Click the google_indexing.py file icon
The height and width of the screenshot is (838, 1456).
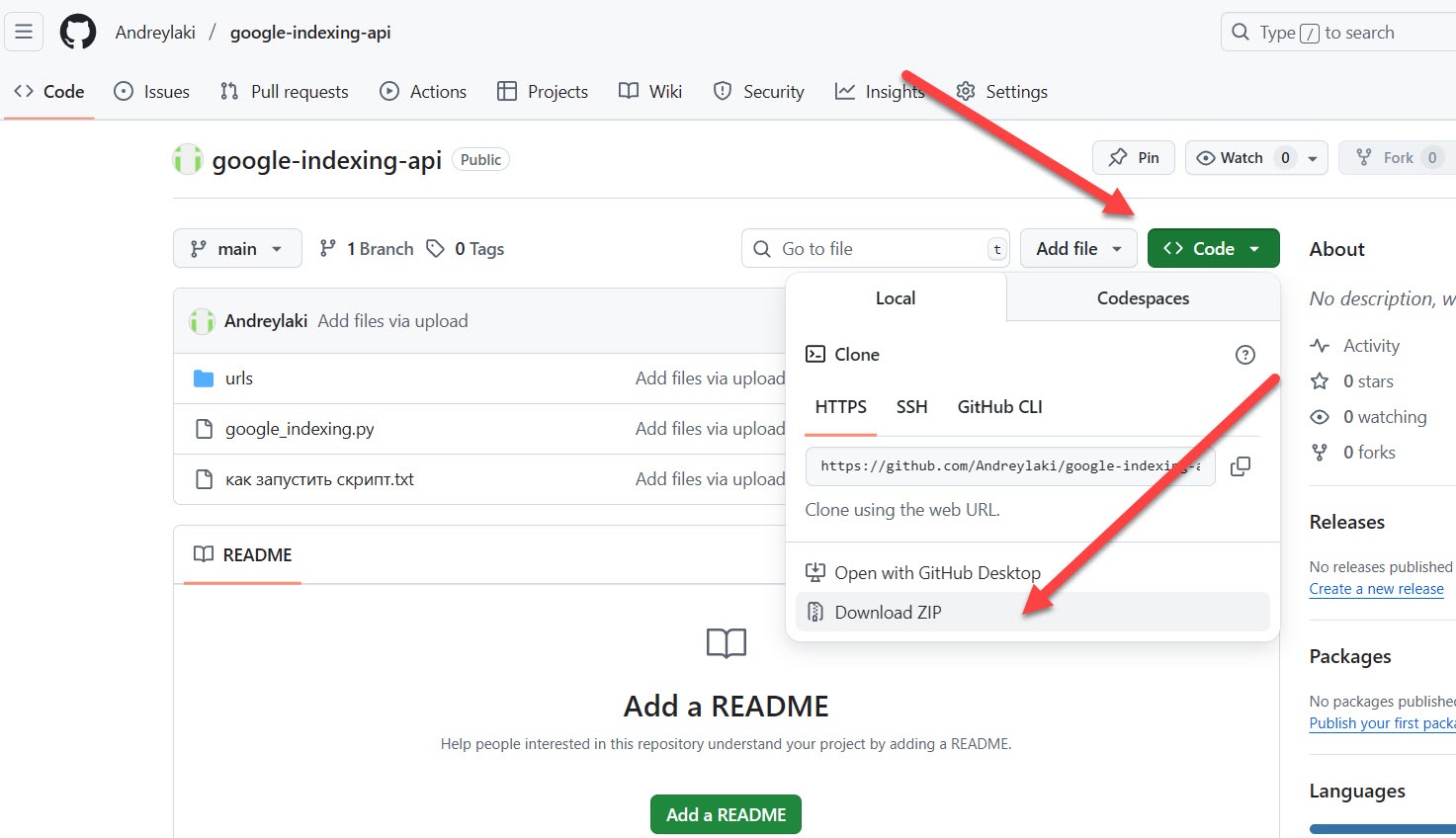[204, 429]
